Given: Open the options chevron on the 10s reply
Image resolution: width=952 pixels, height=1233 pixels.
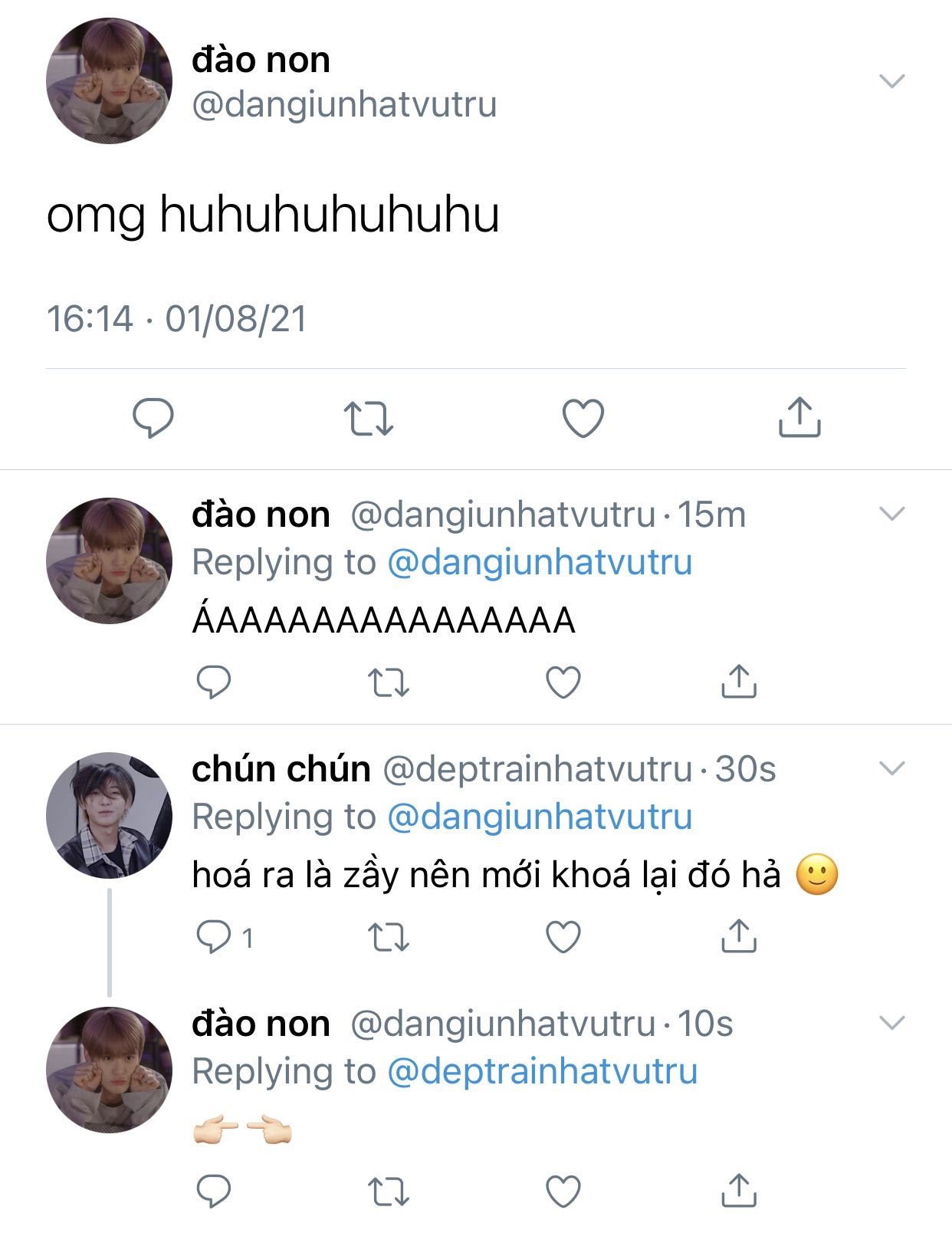Looking at the screenshot, I should pyautogui.click(x=892, y=1022).
